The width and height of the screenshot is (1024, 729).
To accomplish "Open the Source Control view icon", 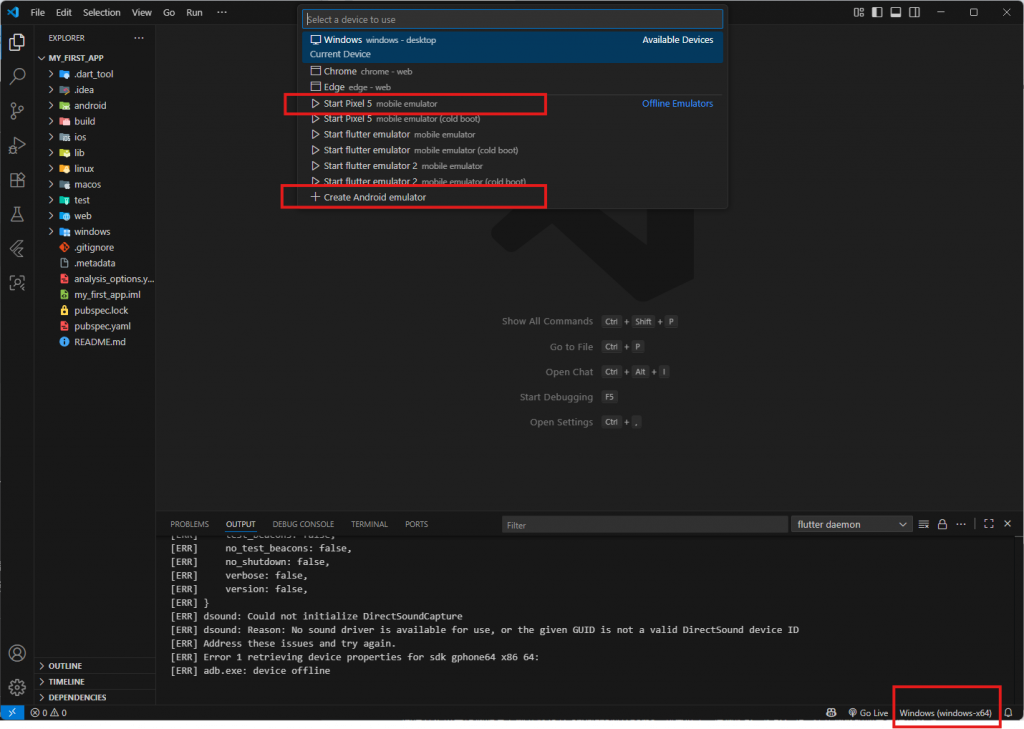I will [x=18, y=111].
